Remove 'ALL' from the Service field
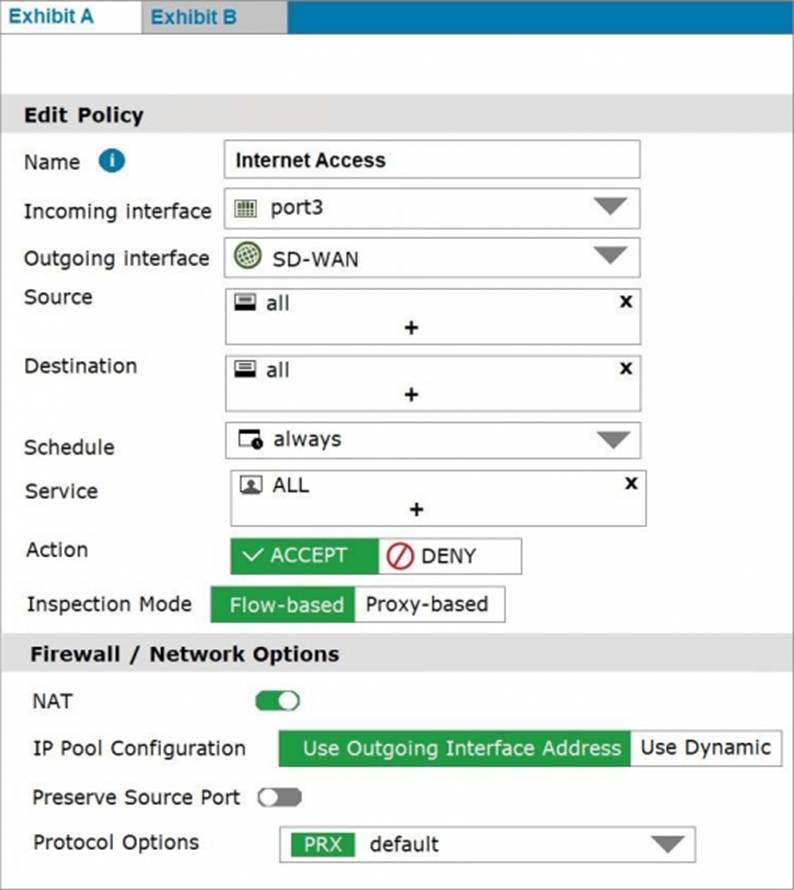794x890 pixels. 631,483
